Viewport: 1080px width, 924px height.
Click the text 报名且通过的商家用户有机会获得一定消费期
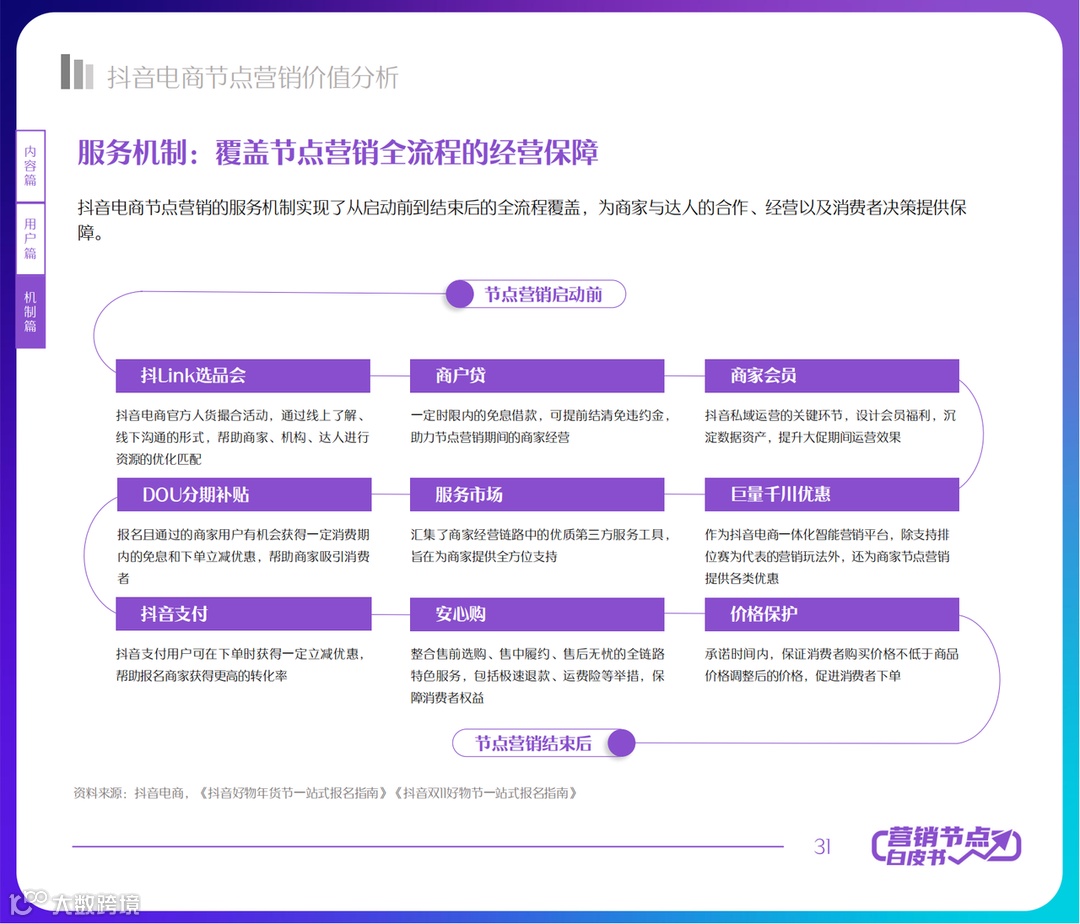(243, 534)
